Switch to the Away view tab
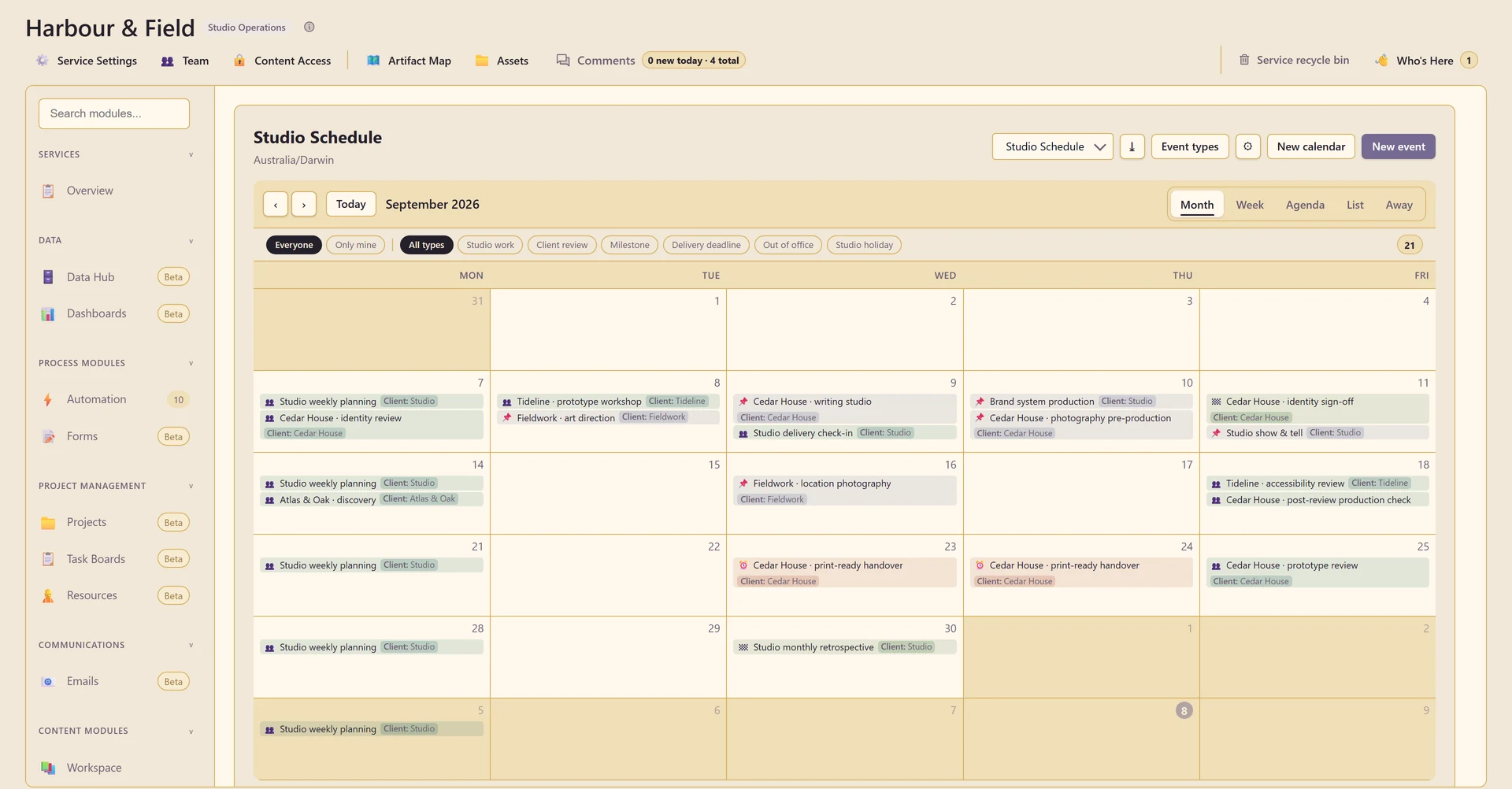The image size is (1512, 789). point(1399,205)
